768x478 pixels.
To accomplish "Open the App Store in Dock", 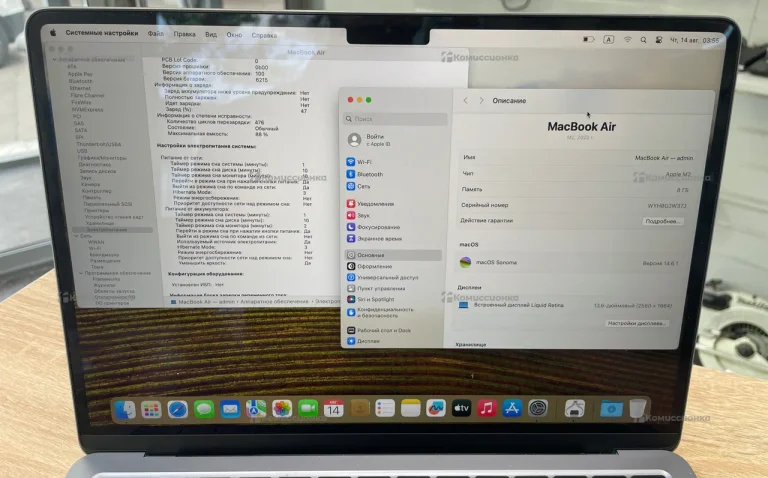I will coord(512,408).
